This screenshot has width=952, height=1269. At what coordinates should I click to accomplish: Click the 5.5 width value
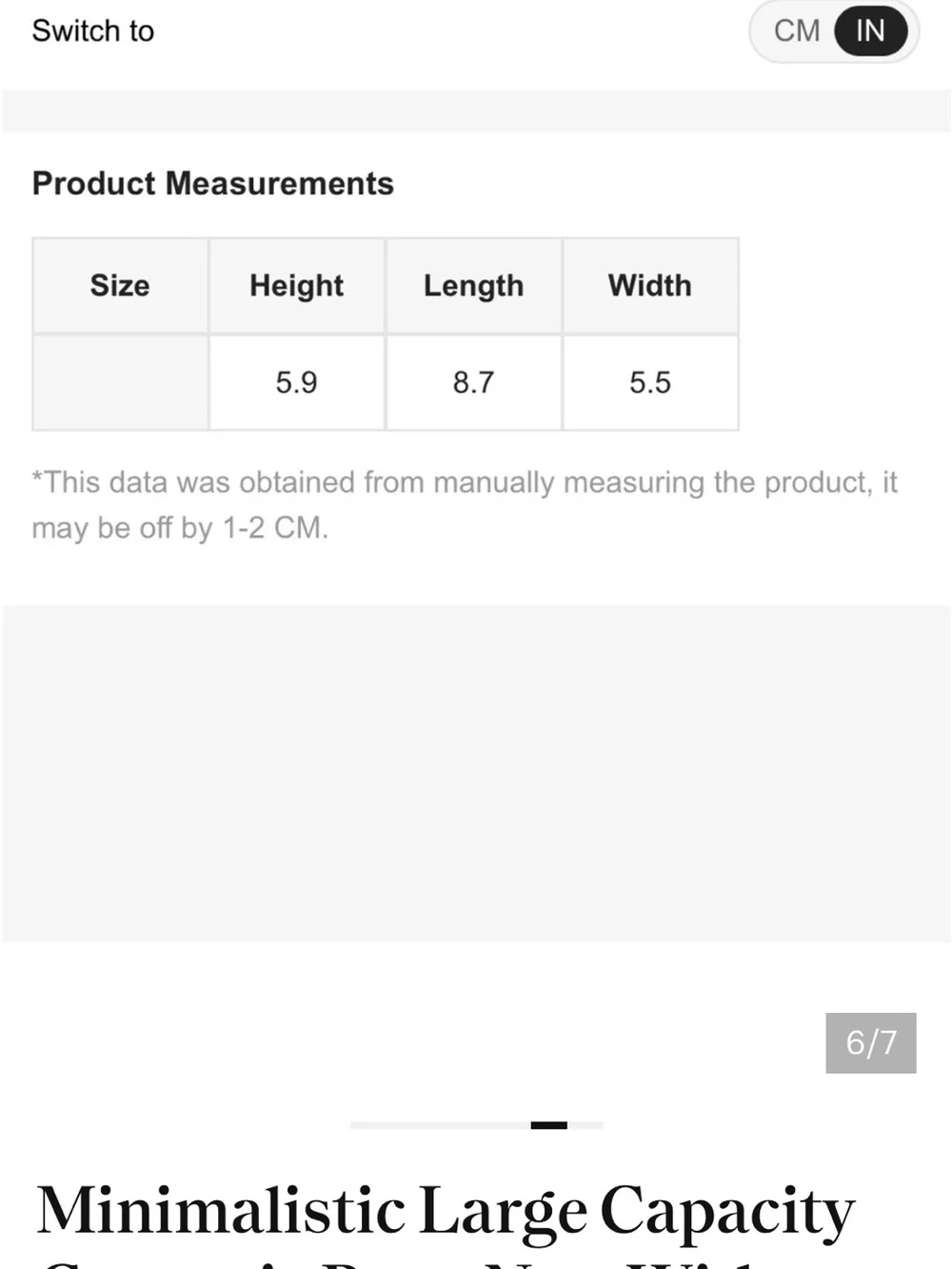point(650,383)
